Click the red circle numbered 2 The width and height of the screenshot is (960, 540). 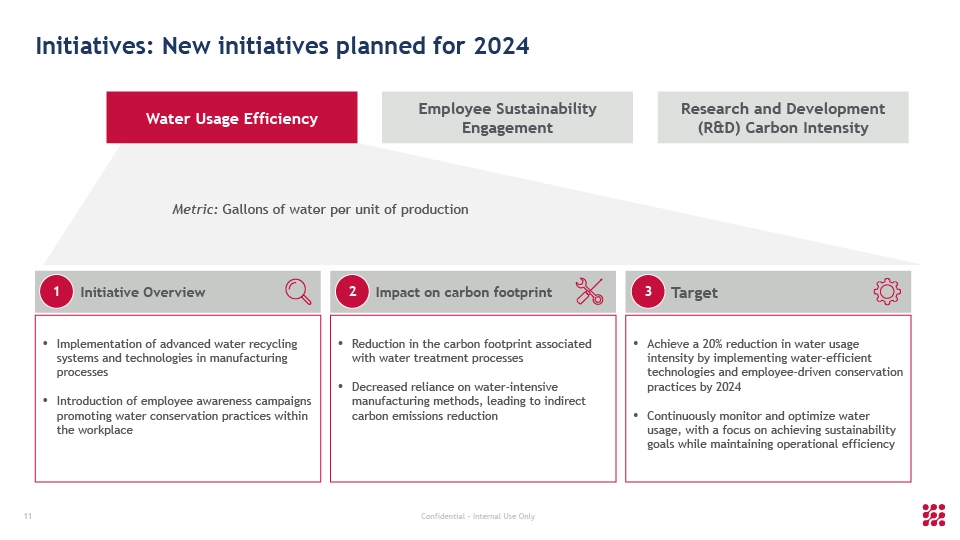352,291
